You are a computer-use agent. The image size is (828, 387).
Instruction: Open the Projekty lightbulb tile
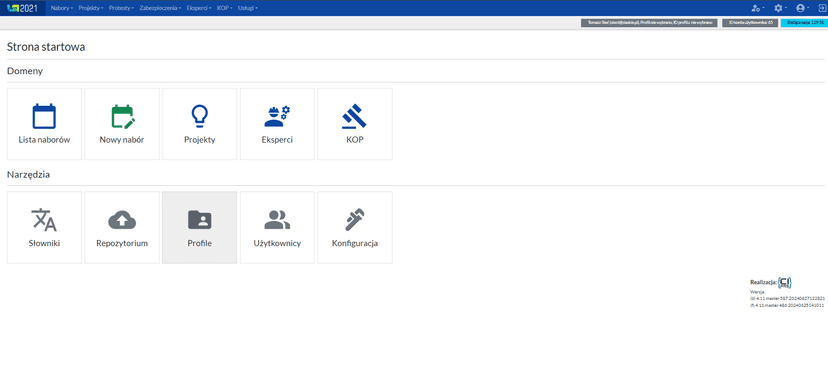point(200,124)
